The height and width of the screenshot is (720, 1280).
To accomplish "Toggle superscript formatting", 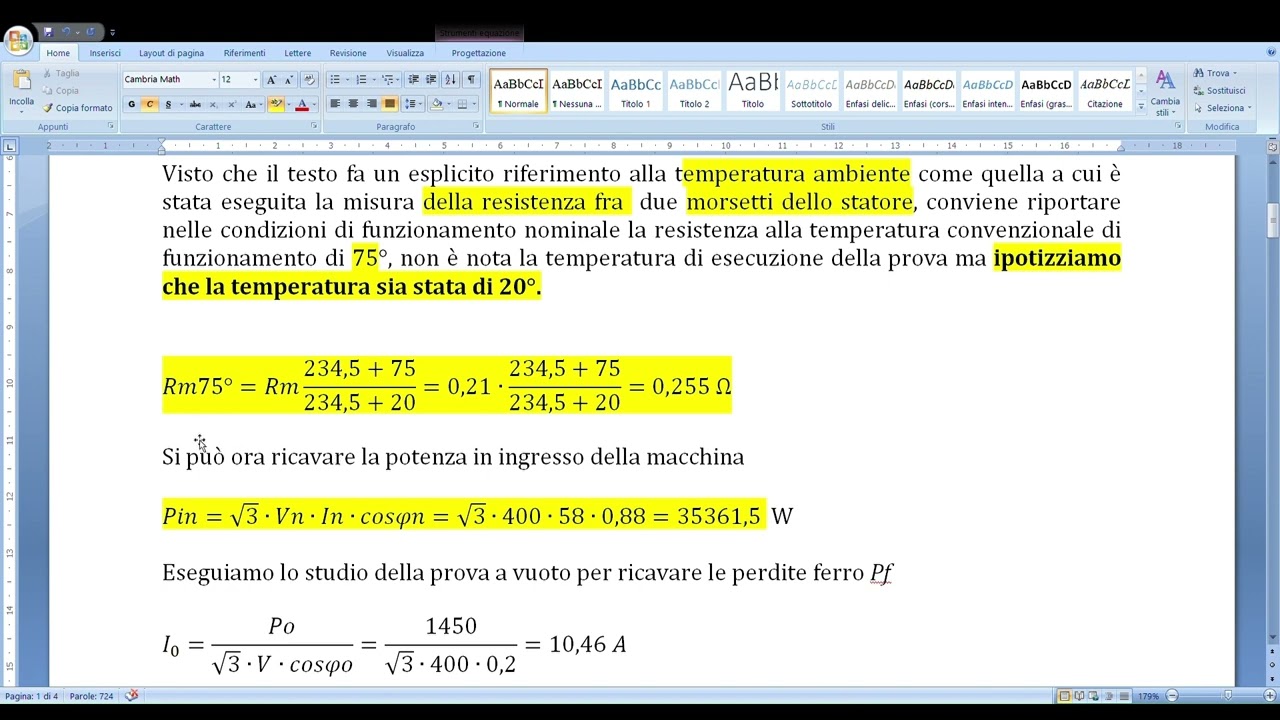I will [x=232, y=104].
